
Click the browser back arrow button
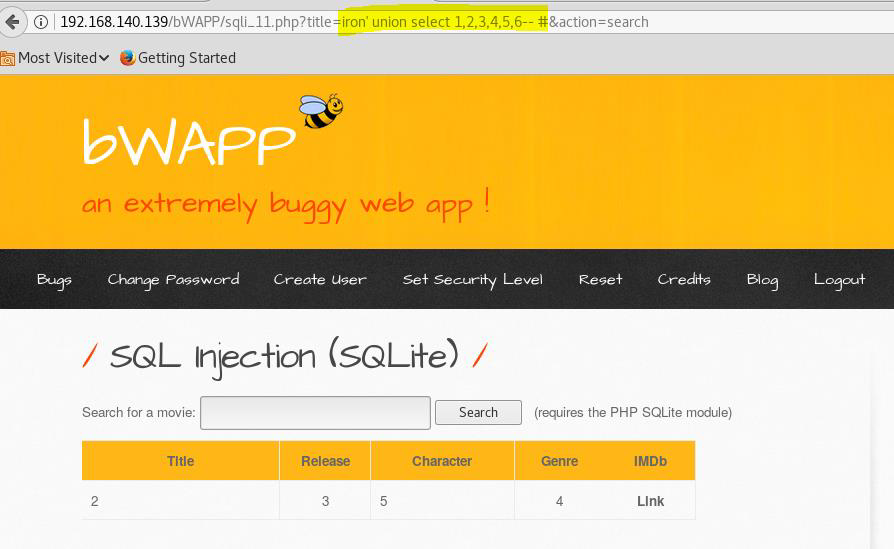[x=11, y=22]
